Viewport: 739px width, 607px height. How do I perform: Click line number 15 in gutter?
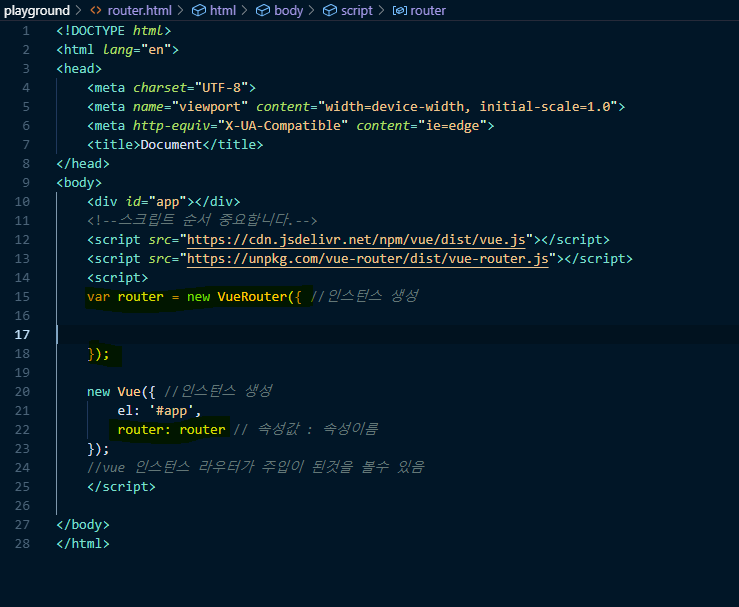coord(22,296)
